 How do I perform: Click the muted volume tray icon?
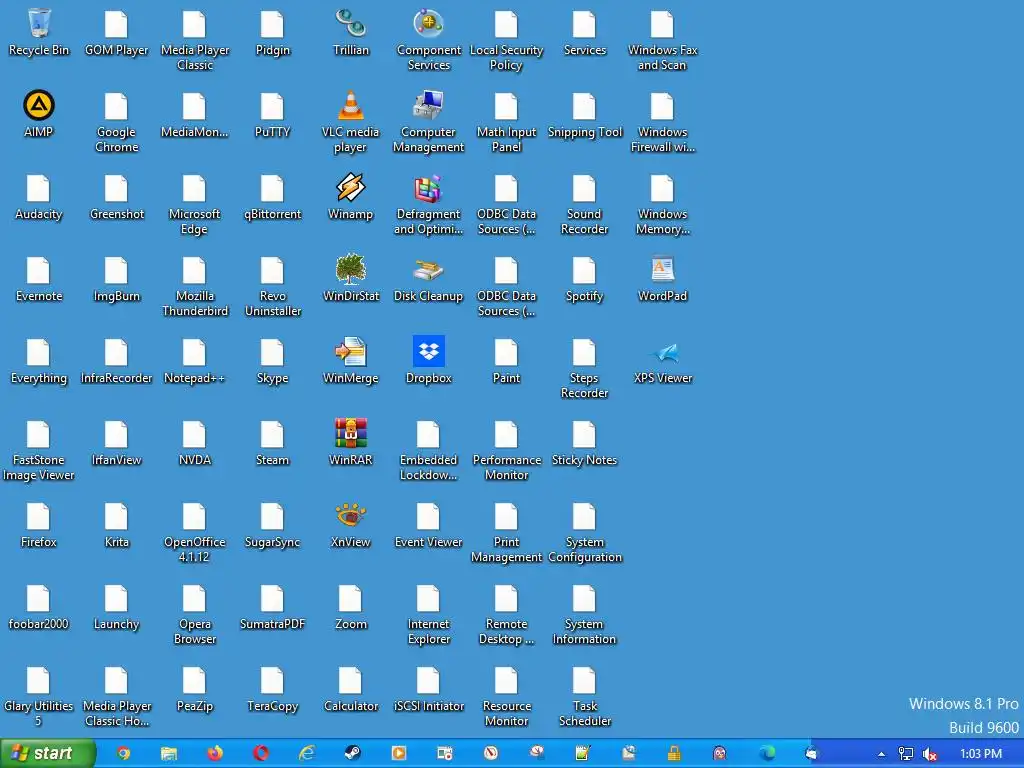pos(930,754)
